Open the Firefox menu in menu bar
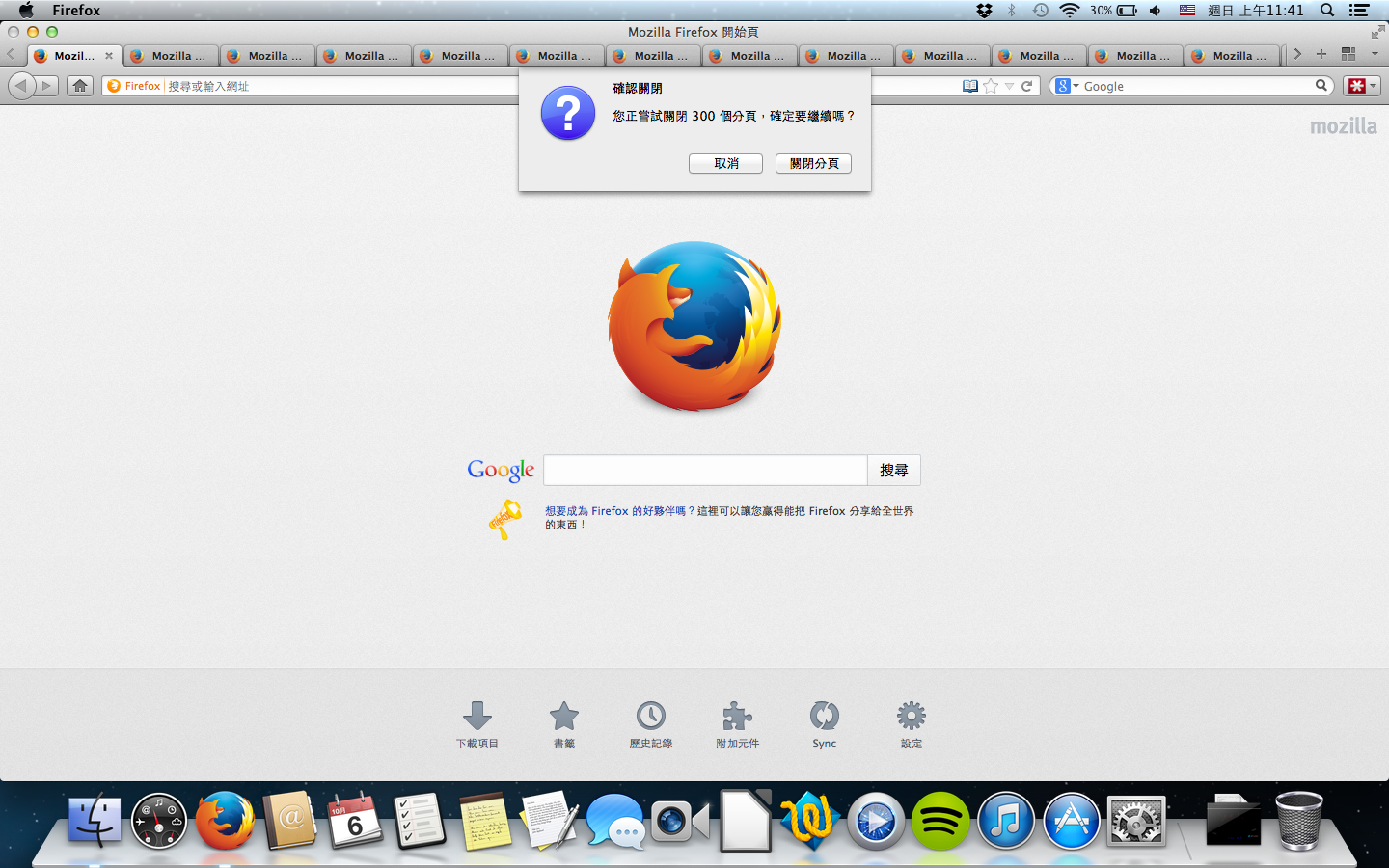1389x868 pixels. pyautogui.click(x=76, y=11)
